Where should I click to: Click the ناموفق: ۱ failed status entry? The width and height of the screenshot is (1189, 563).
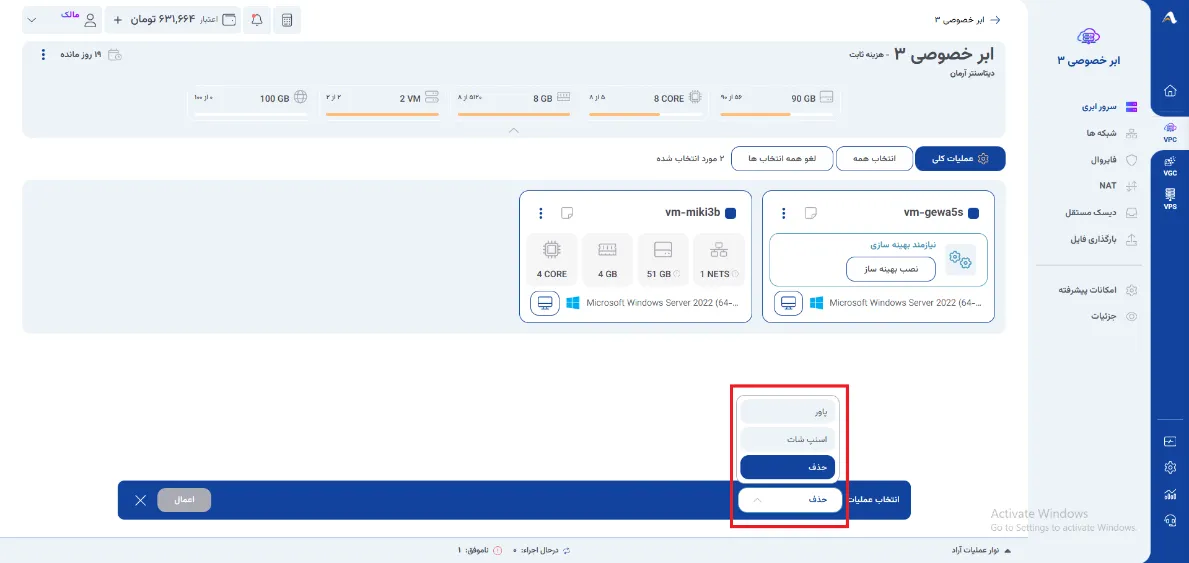coord(479,550)
